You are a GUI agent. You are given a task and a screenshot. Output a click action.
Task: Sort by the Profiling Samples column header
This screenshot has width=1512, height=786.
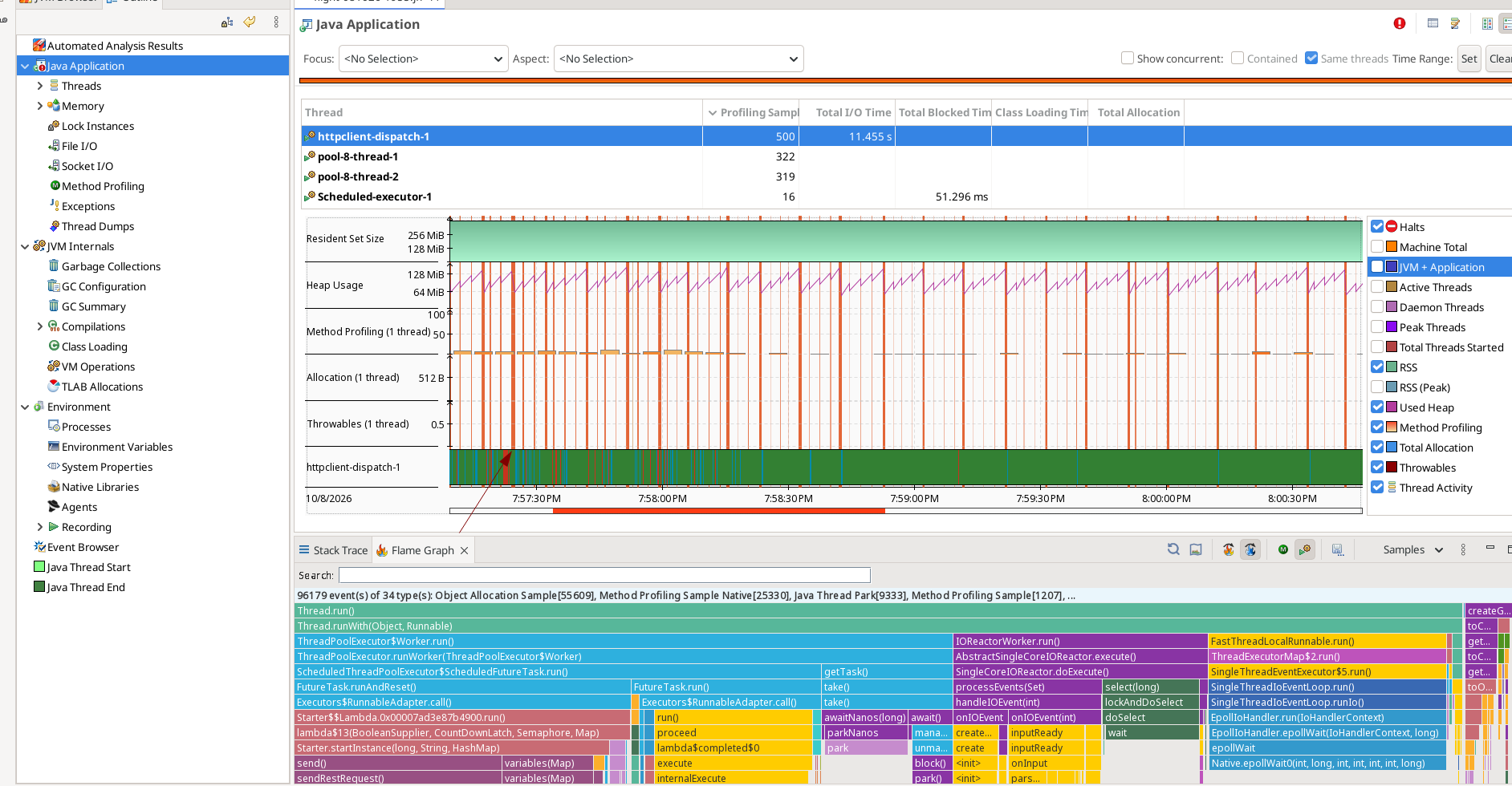click(751, 112)
